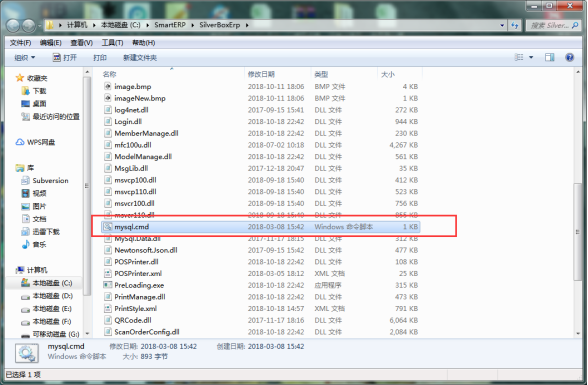Open Desktop in the sidebar
Viewport: 588px width, 385px height.
(34, 103)
